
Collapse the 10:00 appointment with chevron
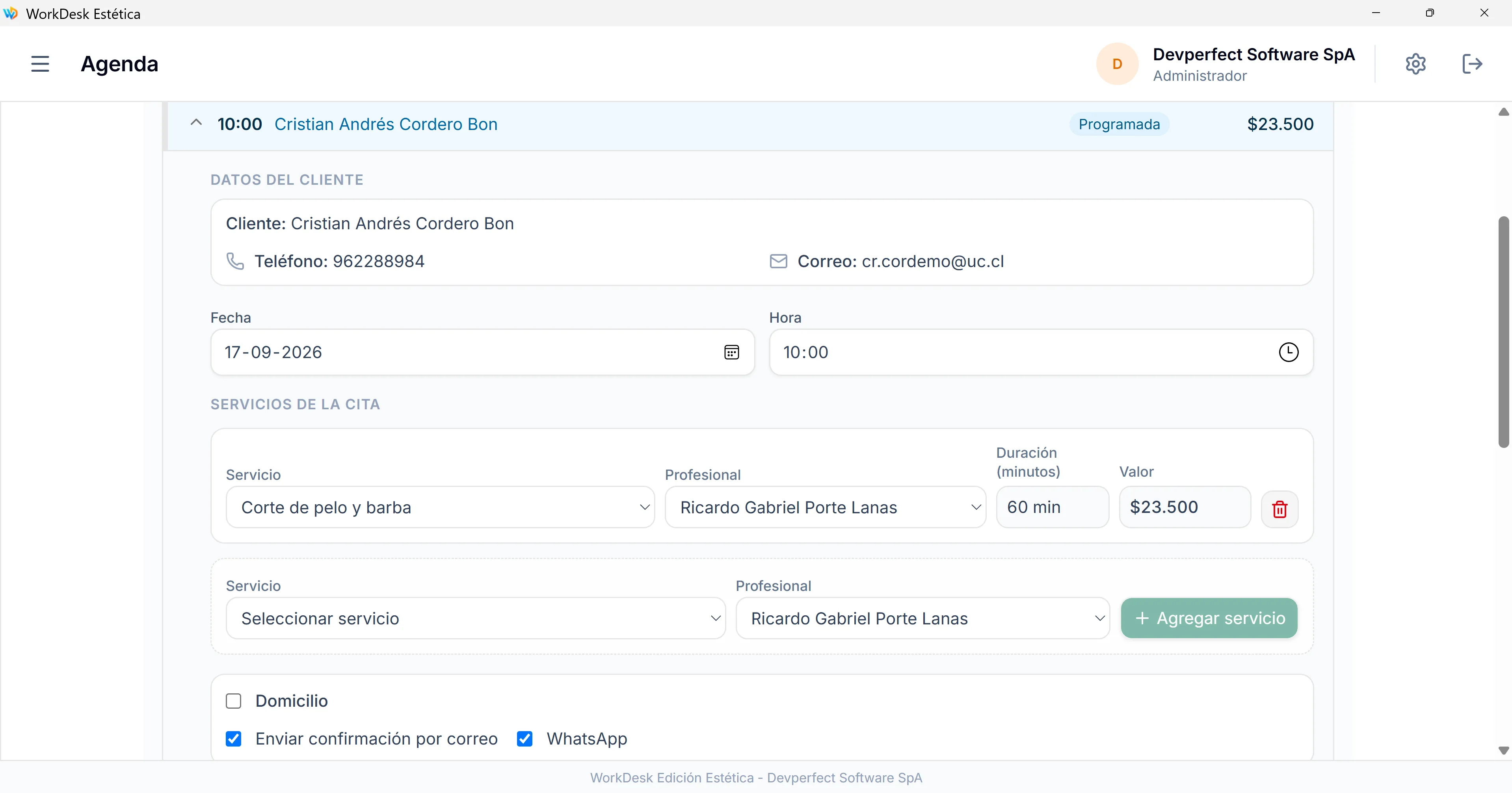tap(196, 123)
